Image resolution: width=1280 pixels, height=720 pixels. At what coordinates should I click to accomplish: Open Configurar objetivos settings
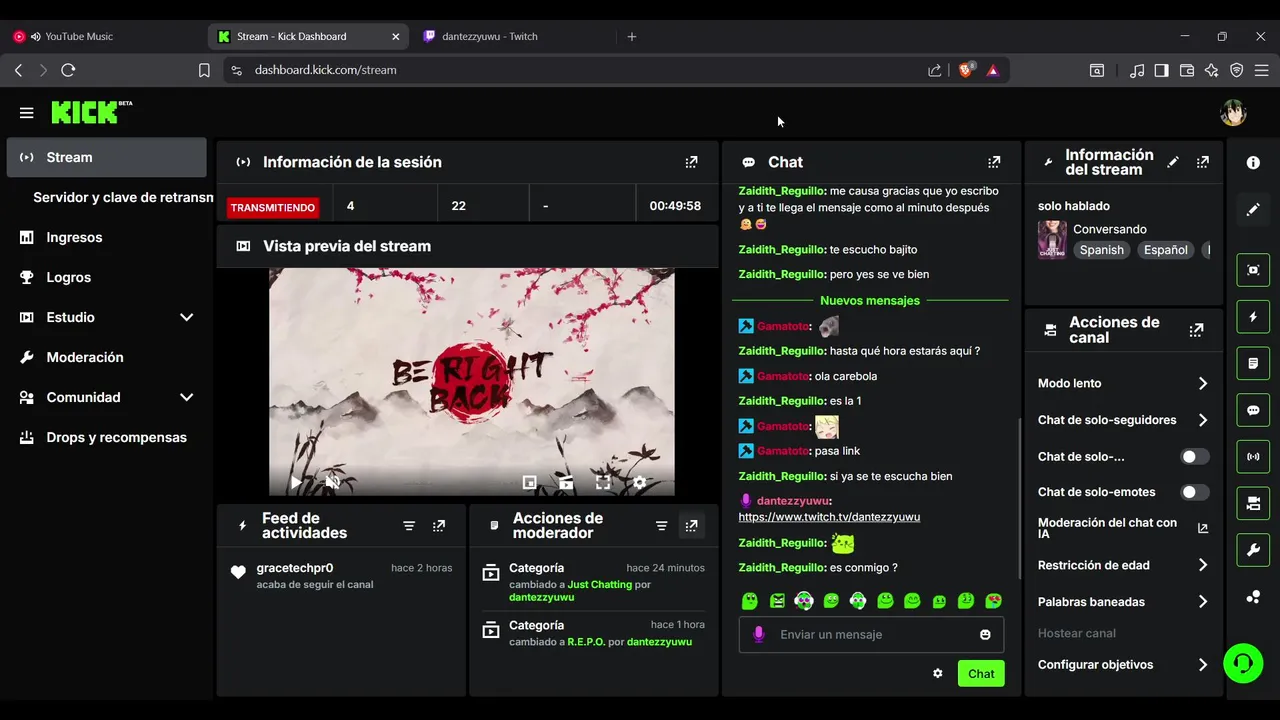click(1124, 665)
